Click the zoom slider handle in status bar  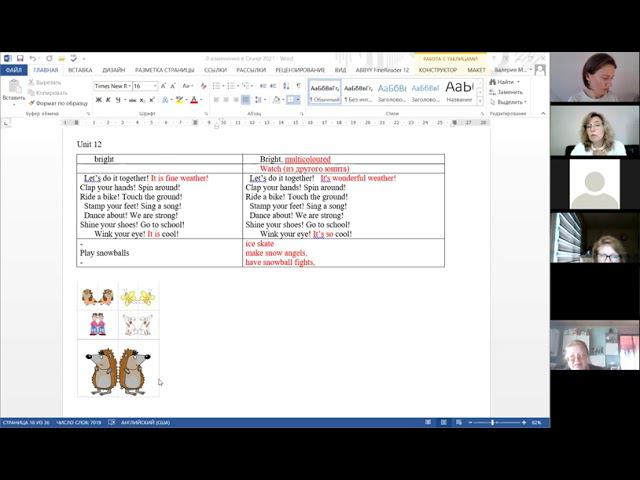coord(493,422)
